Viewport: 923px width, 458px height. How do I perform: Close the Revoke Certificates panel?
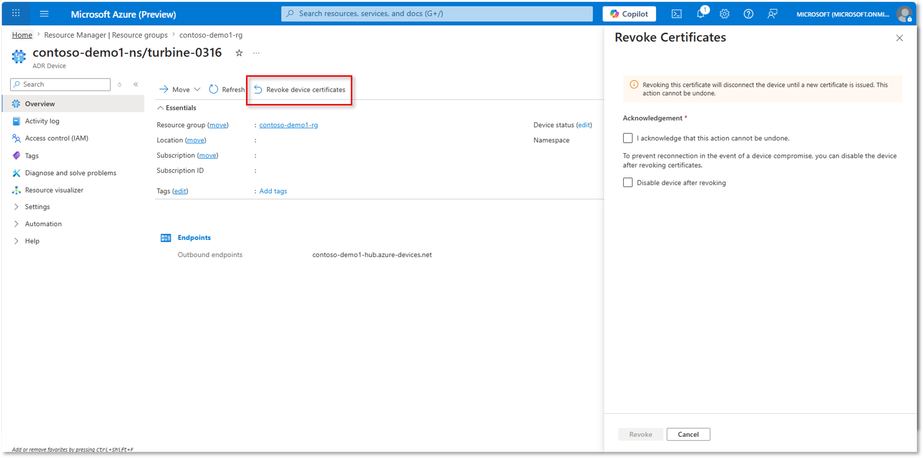899,38
